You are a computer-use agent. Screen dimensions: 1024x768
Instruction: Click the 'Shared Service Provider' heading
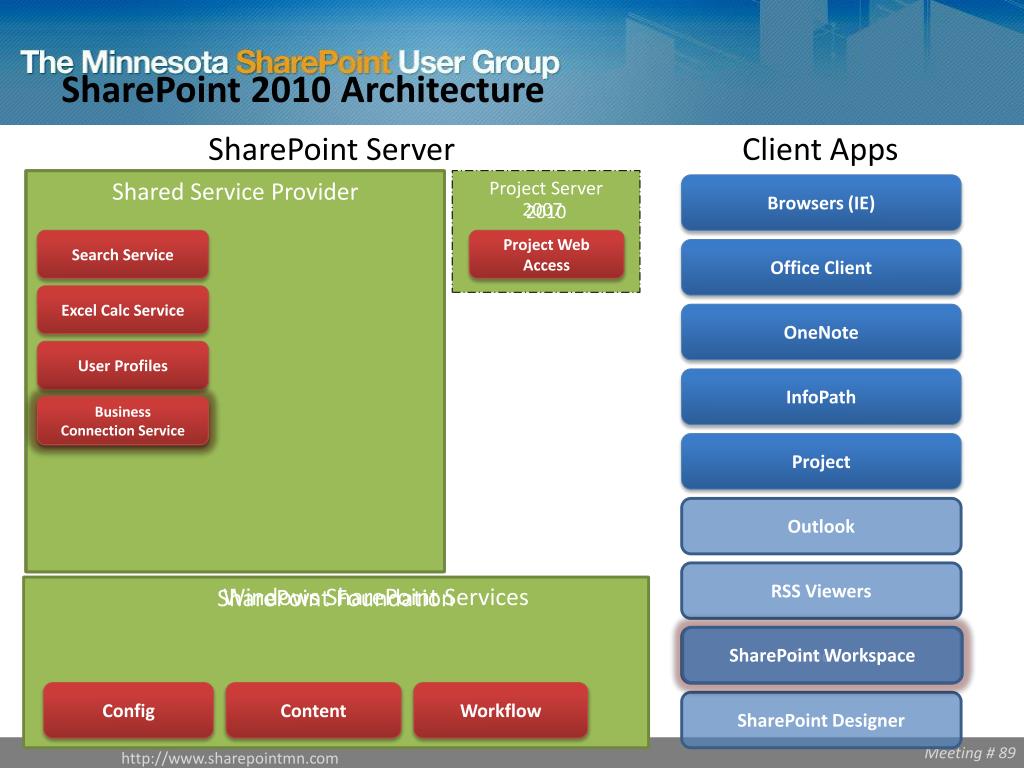click(235, 191)
